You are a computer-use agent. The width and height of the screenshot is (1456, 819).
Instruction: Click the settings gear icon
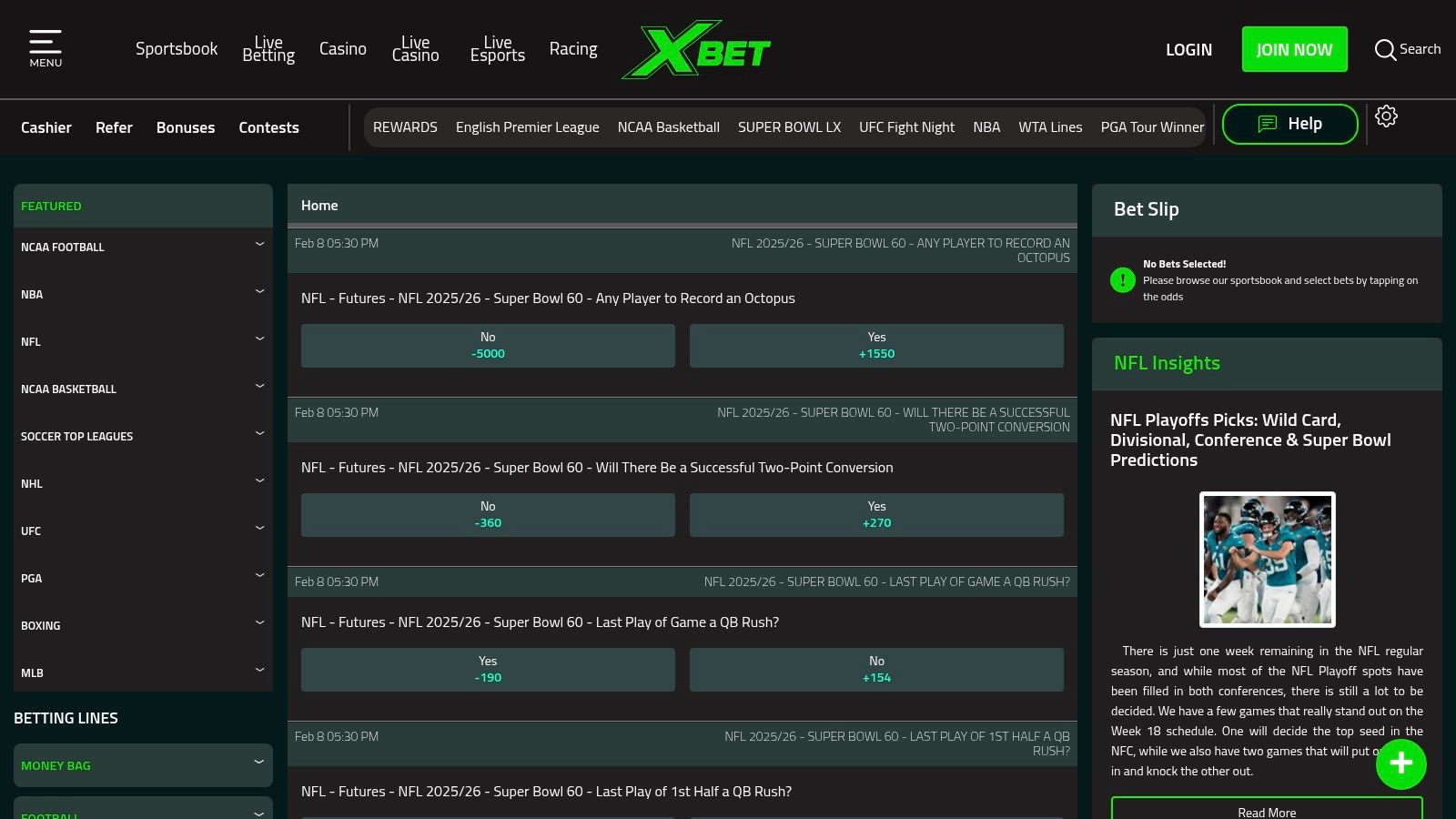pyautogui.click(x=1386, y=116)
